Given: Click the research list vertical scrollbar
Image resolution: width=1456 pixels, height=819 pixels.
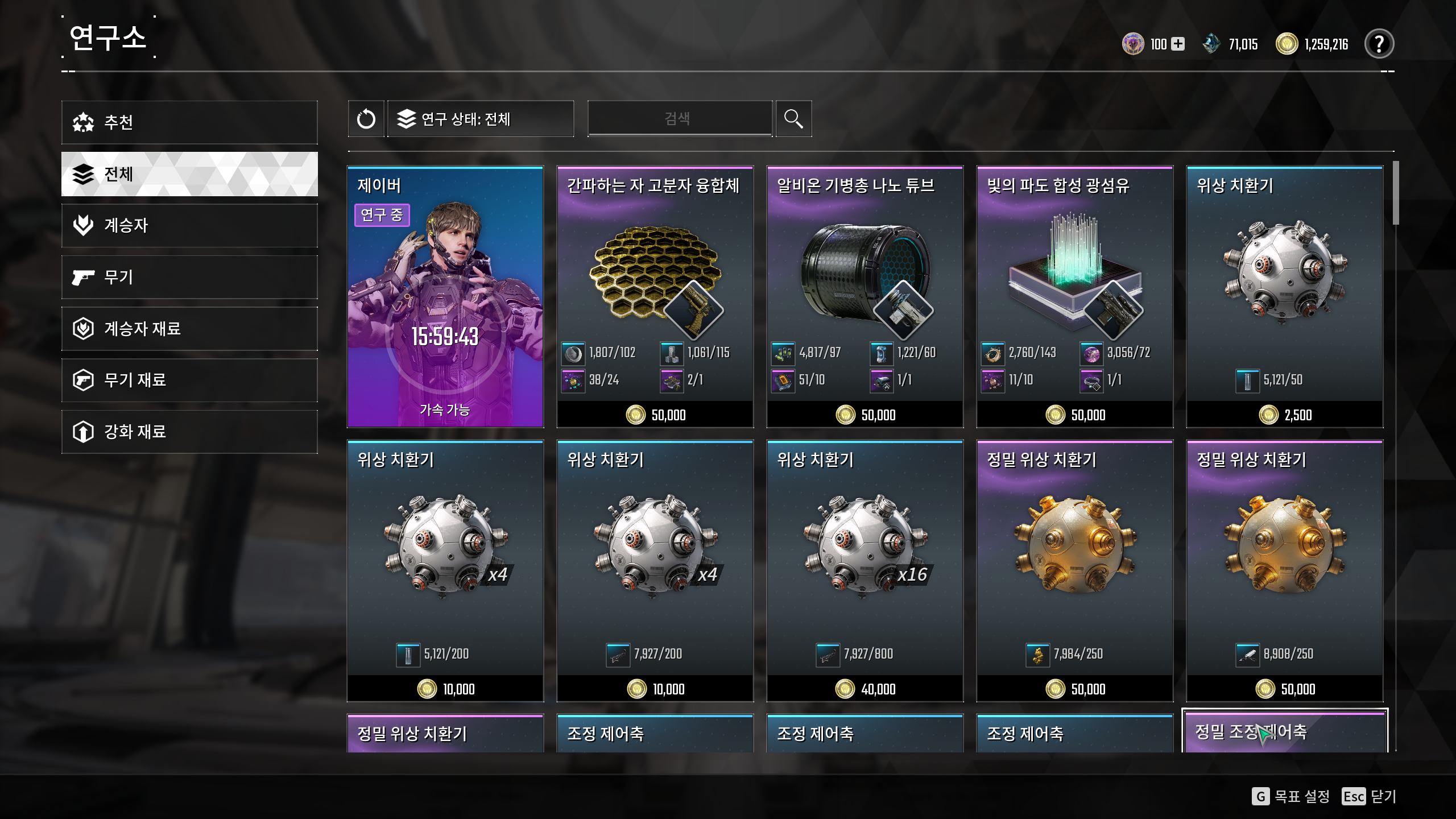Looking at the screenshot, I should [x=1396, y=193].
